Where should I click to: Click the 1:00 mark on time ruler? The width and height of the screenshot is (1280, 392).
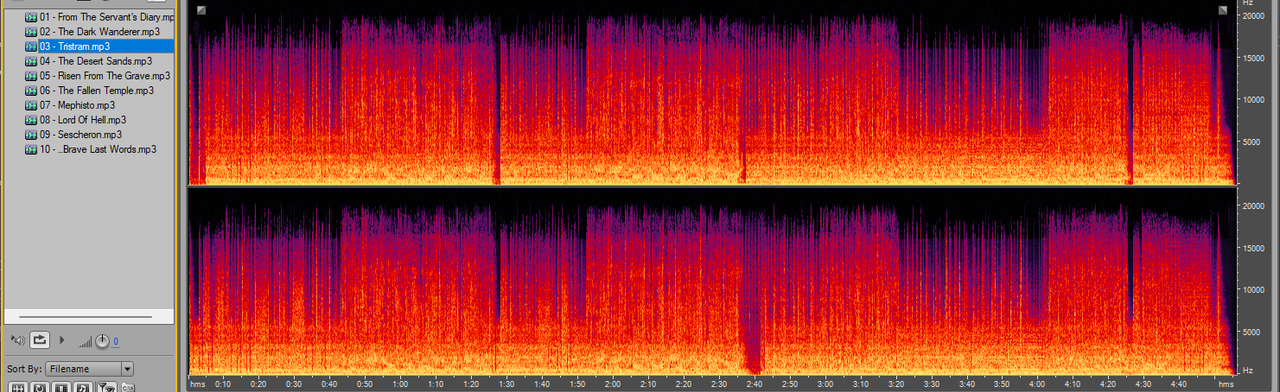coord(400,384)
